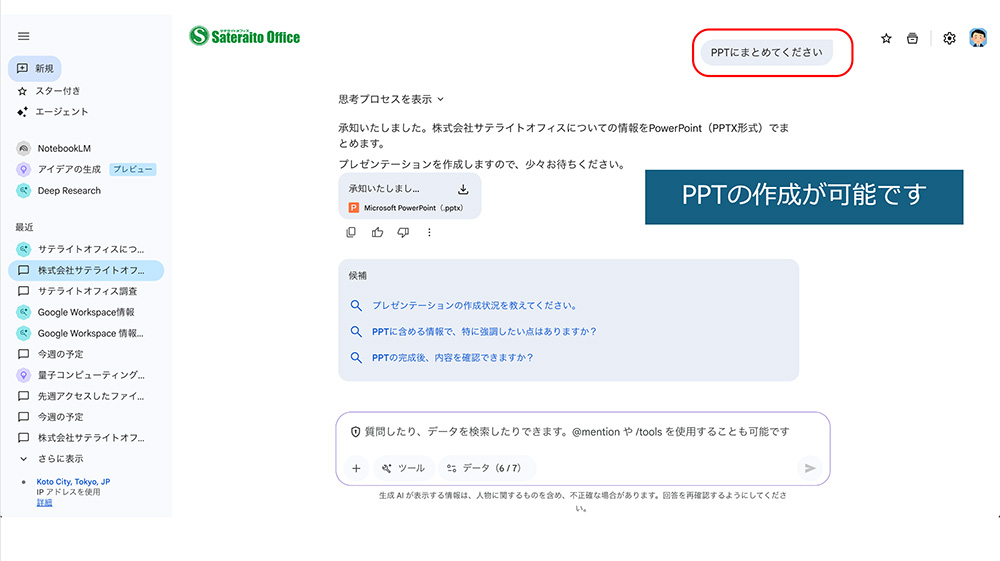Viewport: 1000px width, 561px height.
Task: Give the response a thumbs up
Action: point(377,233)
